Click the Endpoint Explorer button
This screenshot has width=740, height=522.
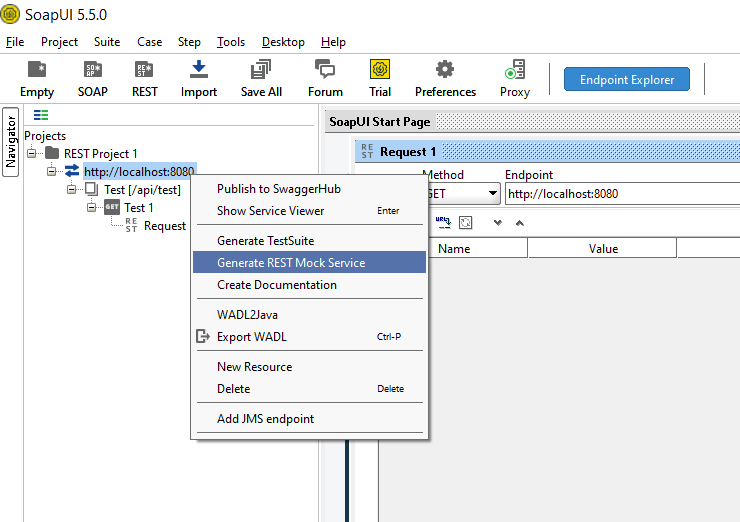coord(627,80)
